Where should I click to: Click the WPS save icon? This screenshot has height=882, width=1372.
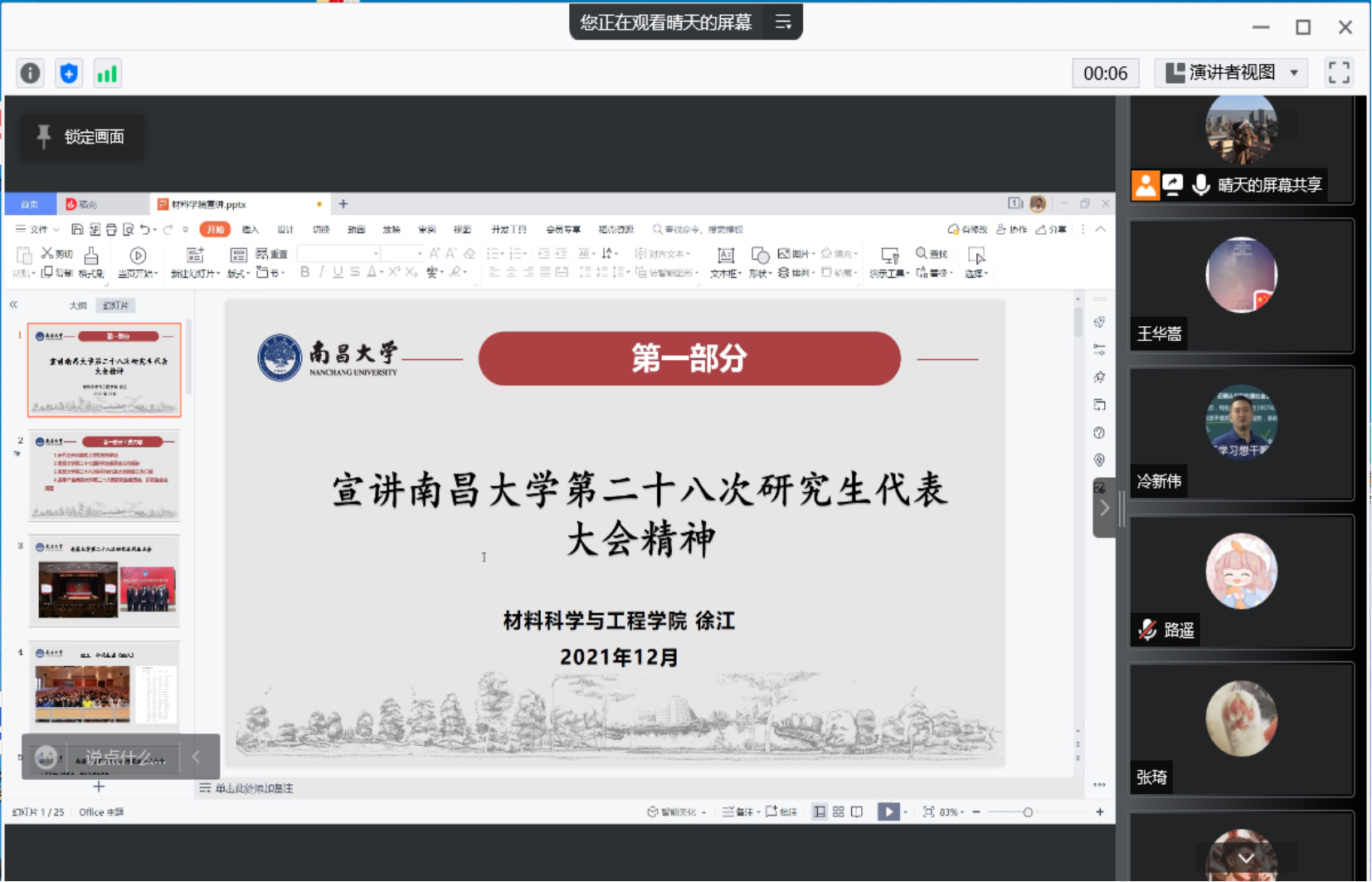click(x=77, y=229)
